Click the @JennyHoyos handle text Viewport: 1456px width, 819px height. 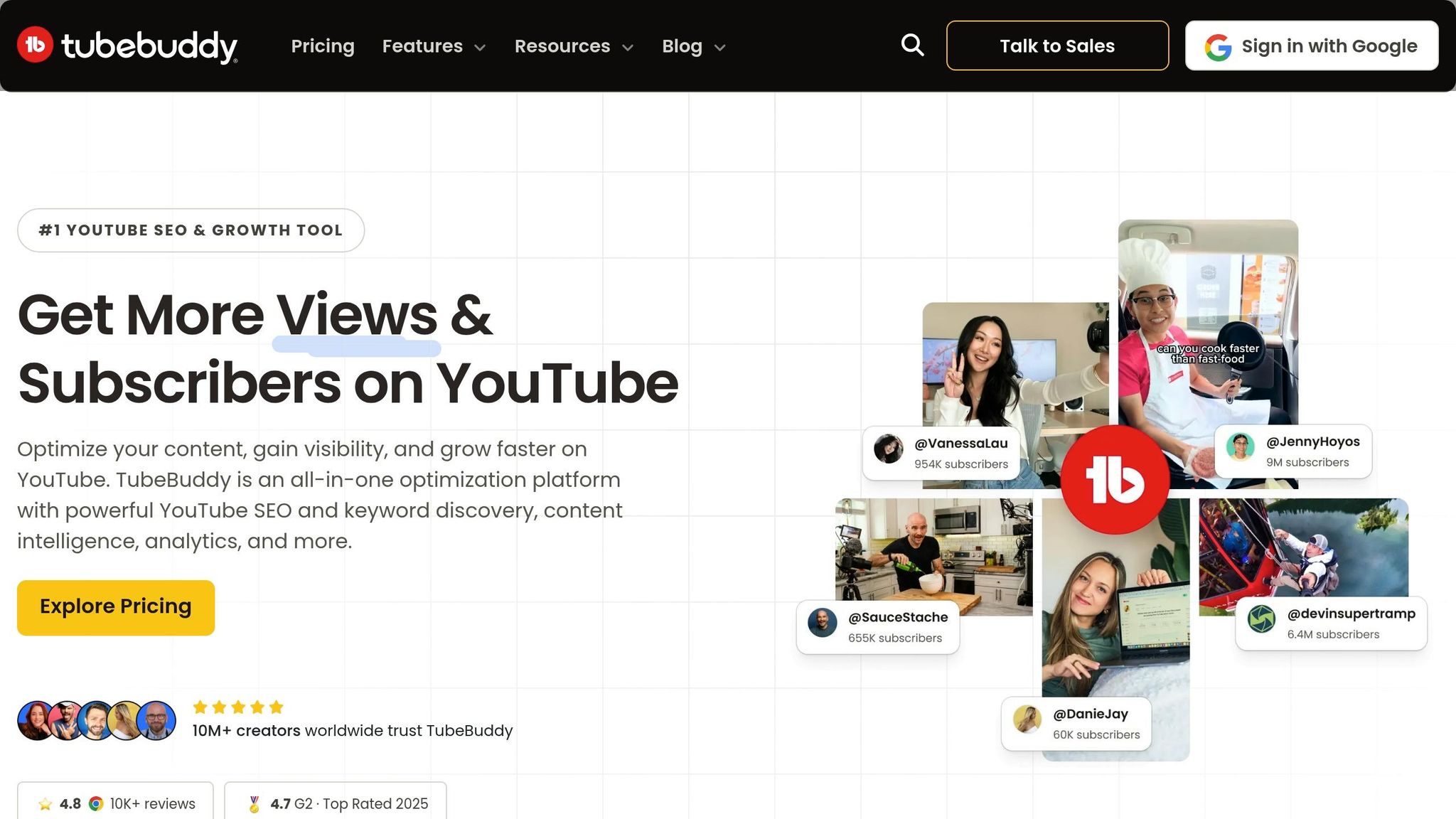[1312, 441]
